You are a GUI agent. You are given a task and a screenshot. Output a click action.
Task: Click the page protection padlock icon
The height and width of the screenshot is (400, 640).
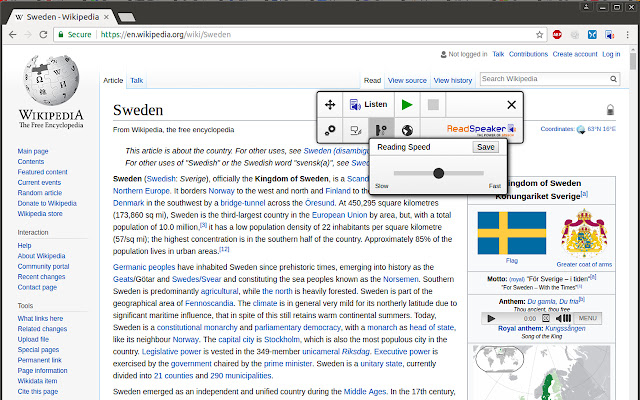(610, 109)
